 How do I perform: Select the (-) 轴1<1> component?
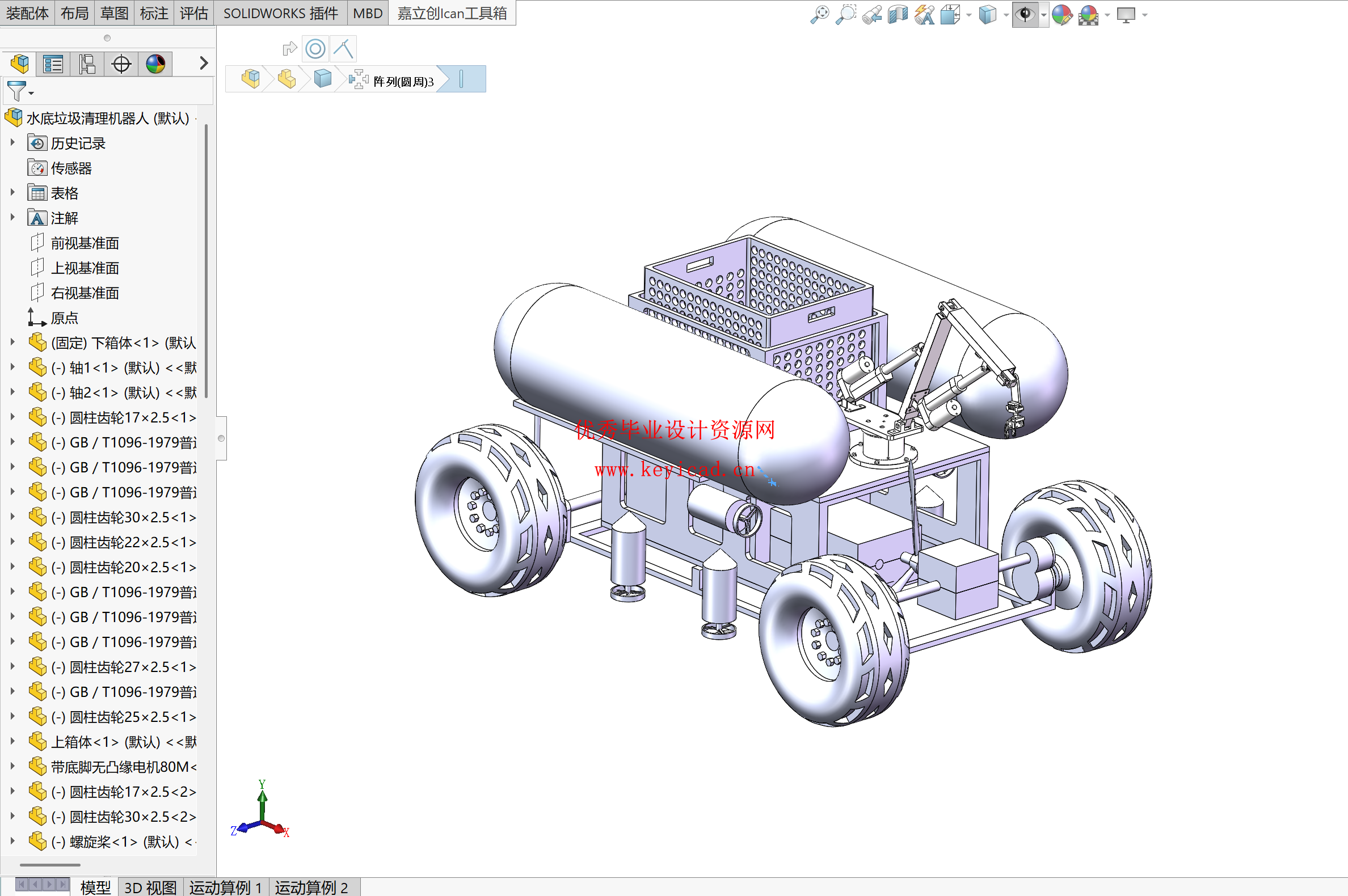click(x=112, y=367)
